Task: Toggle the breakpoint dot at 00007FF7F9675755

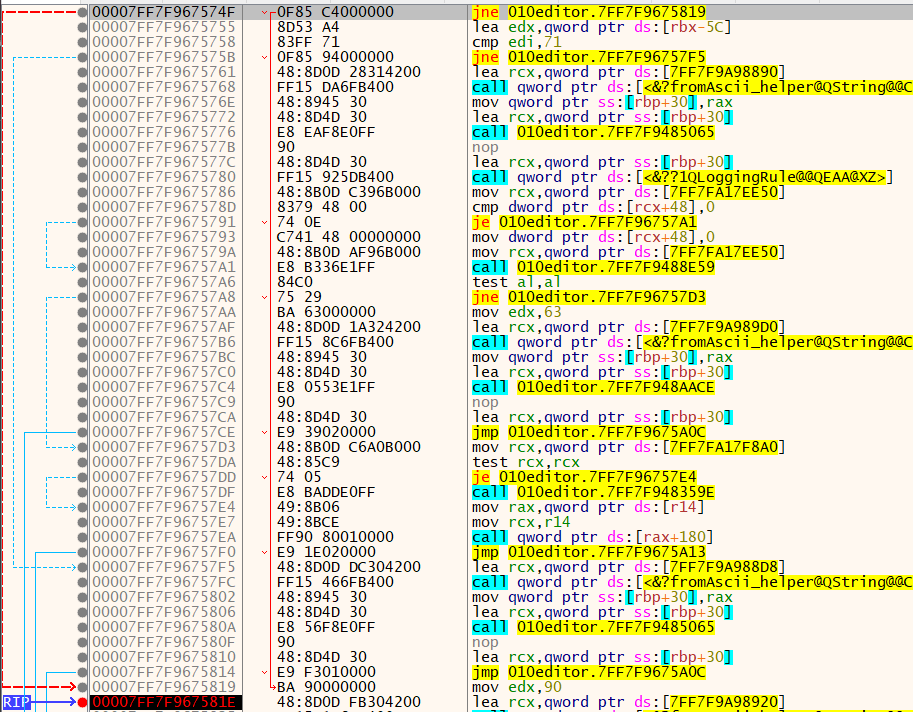Action: click(82, 27)
